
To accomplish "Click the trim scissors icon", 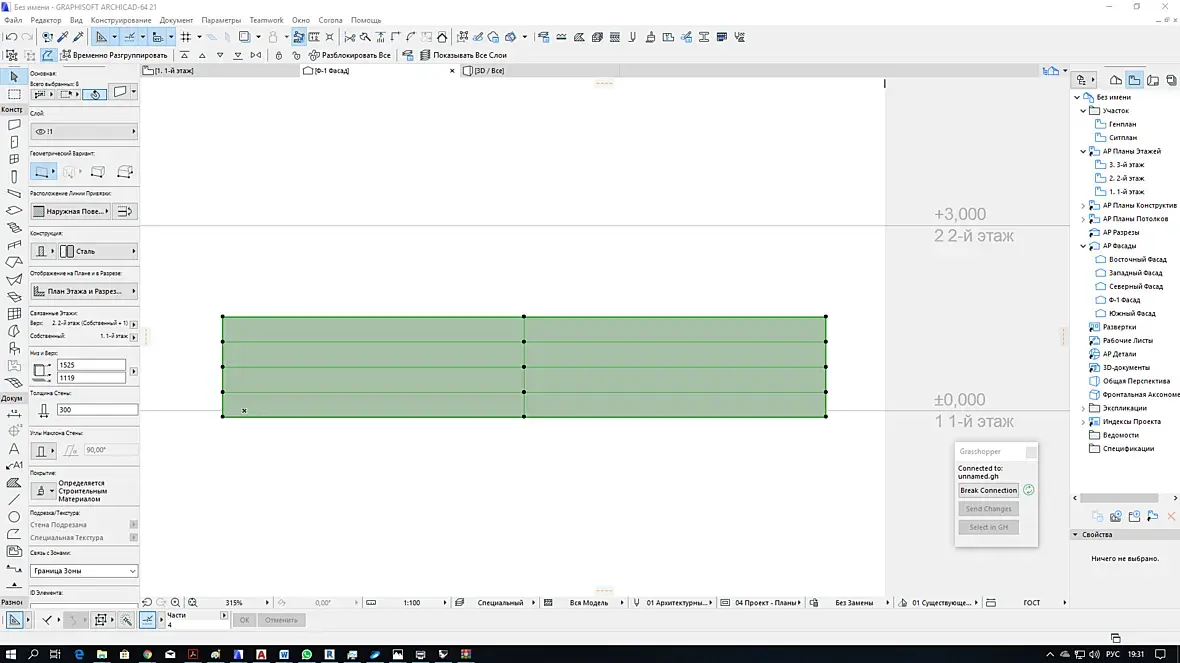I will 350,37.
